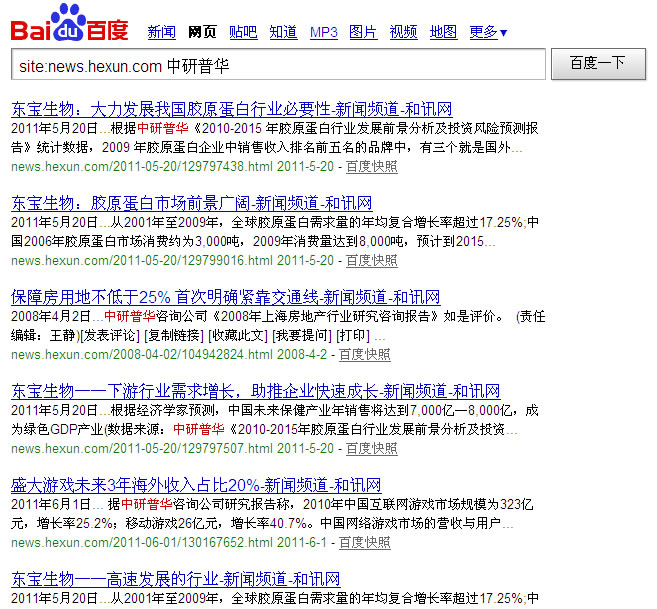This screenshot has height=609, width=657.
Task: Open the 知道 search tab
Action: (283, 32)
